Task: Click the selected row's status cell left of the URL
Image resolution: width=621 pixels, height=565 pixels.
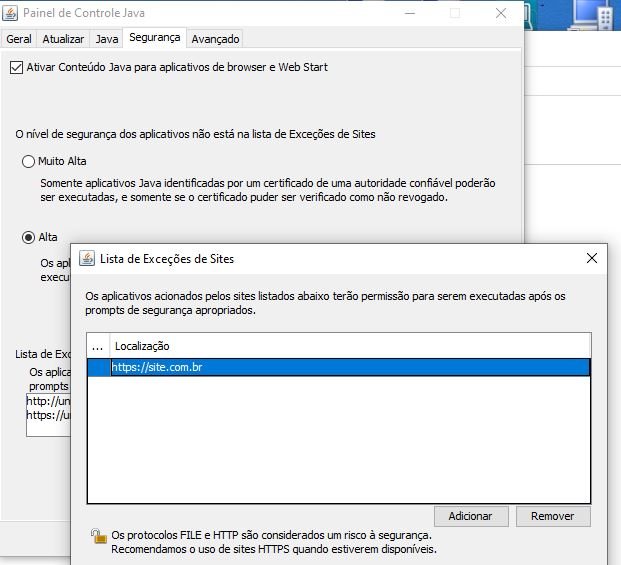Action: pos(99,367)
